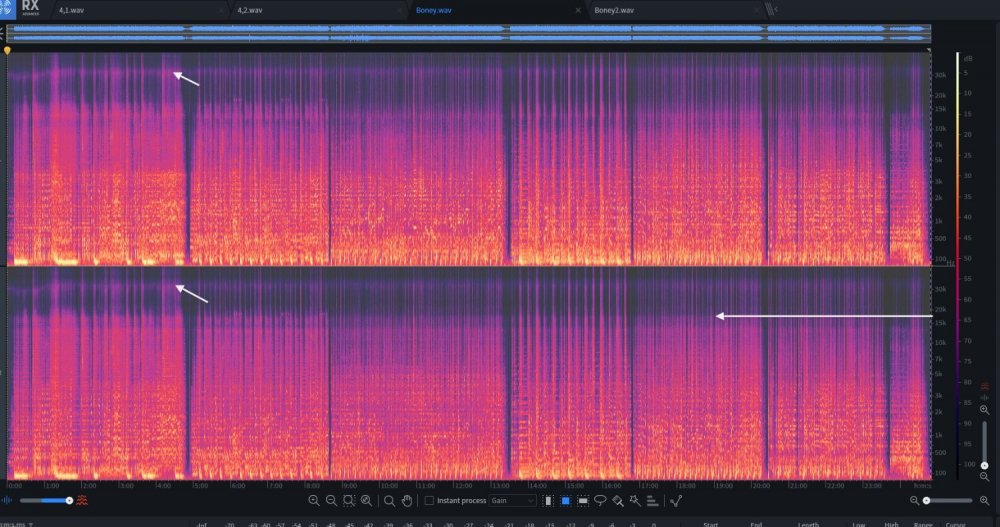1000x527 pixels.
Task: Enable the Instant process checkbox
Action: (429, 501)
